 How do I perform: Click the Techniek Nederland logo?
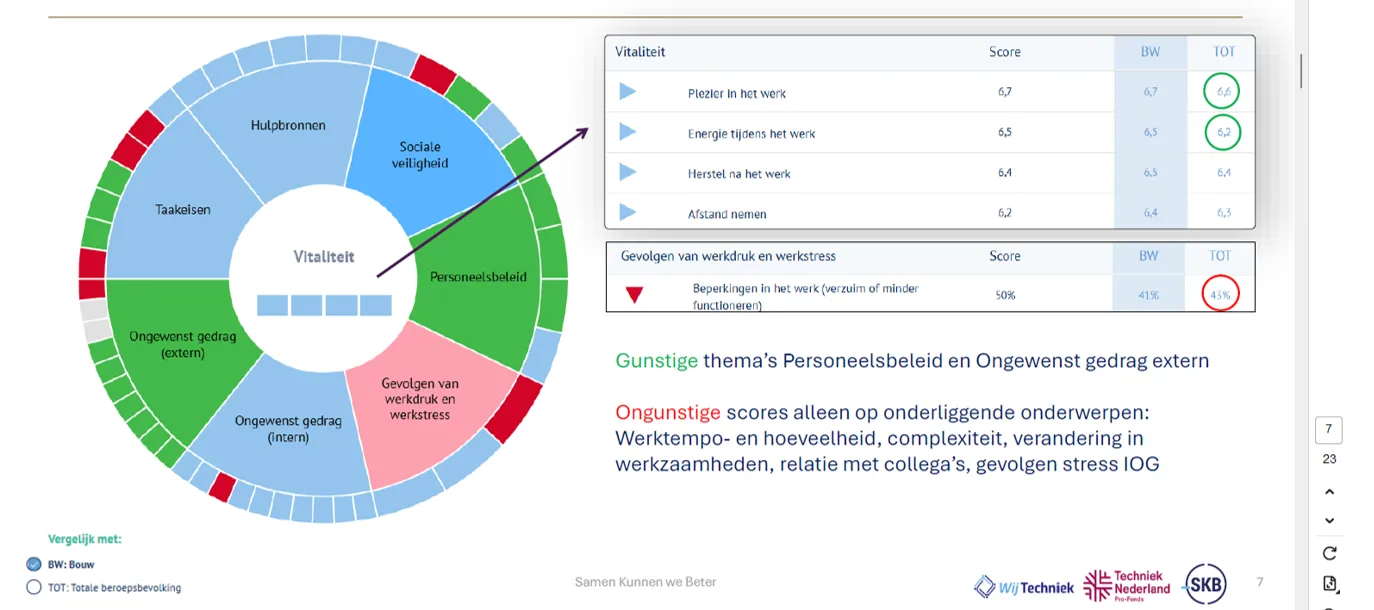(1127, 585)
